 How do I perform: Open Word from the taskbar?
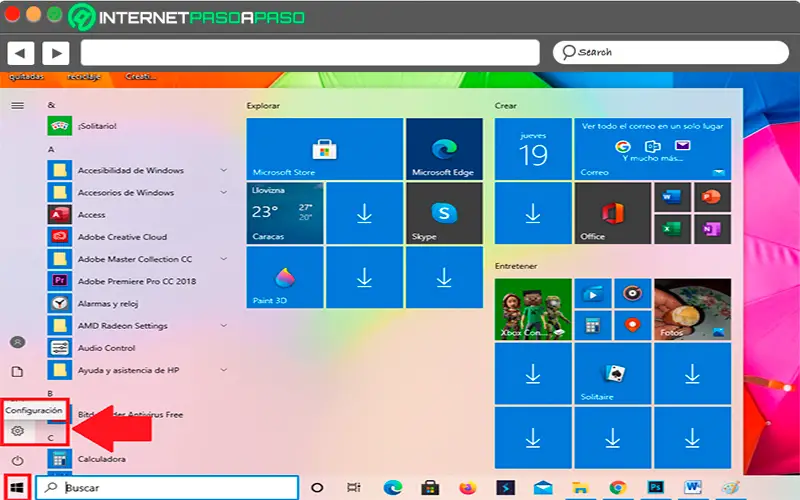tap(693, 488)
